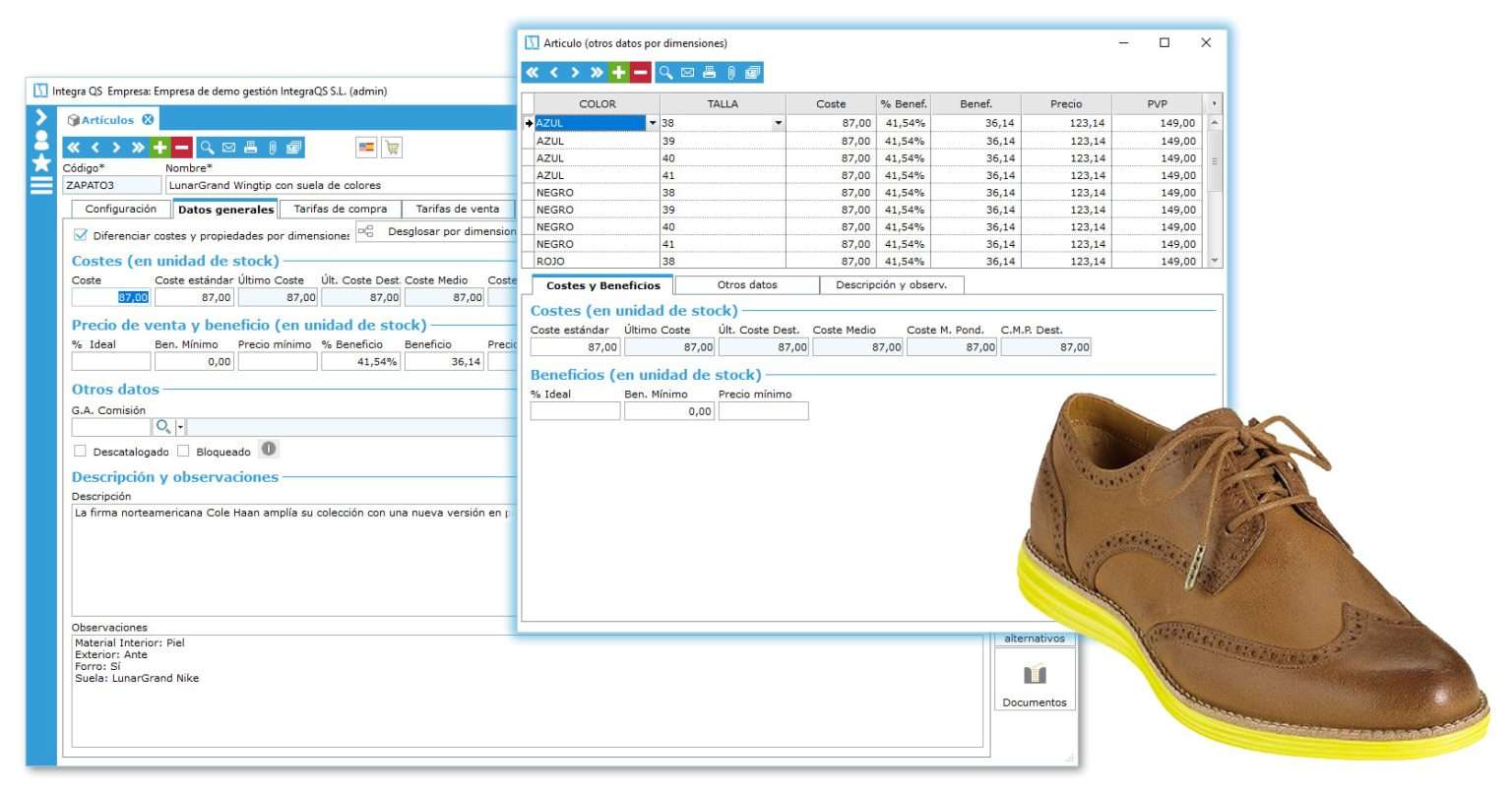
Task: Enable the Descatalogado checkbox
Action: 80,452
